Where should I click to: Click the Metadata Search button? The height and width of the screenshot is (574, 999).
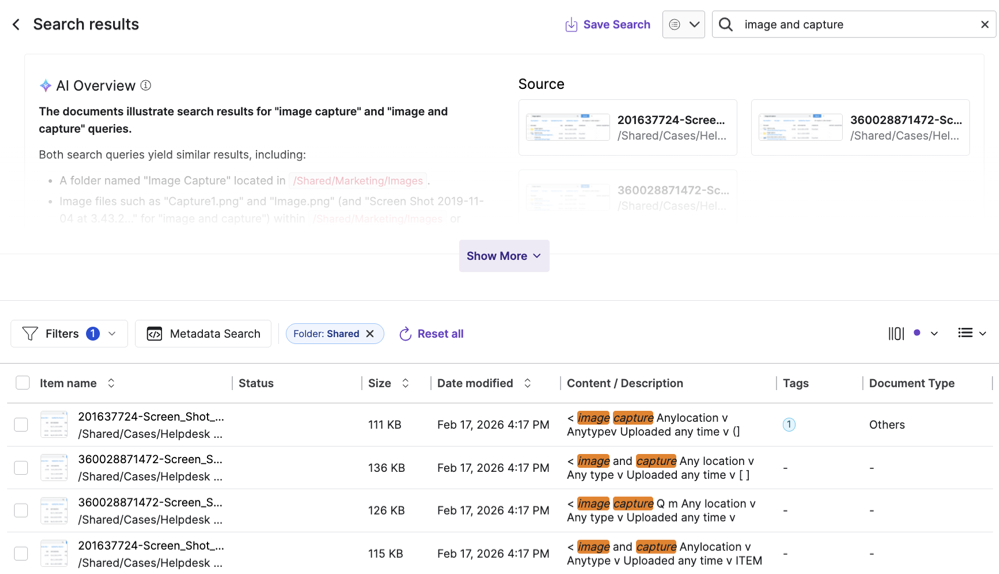(203, 334)
